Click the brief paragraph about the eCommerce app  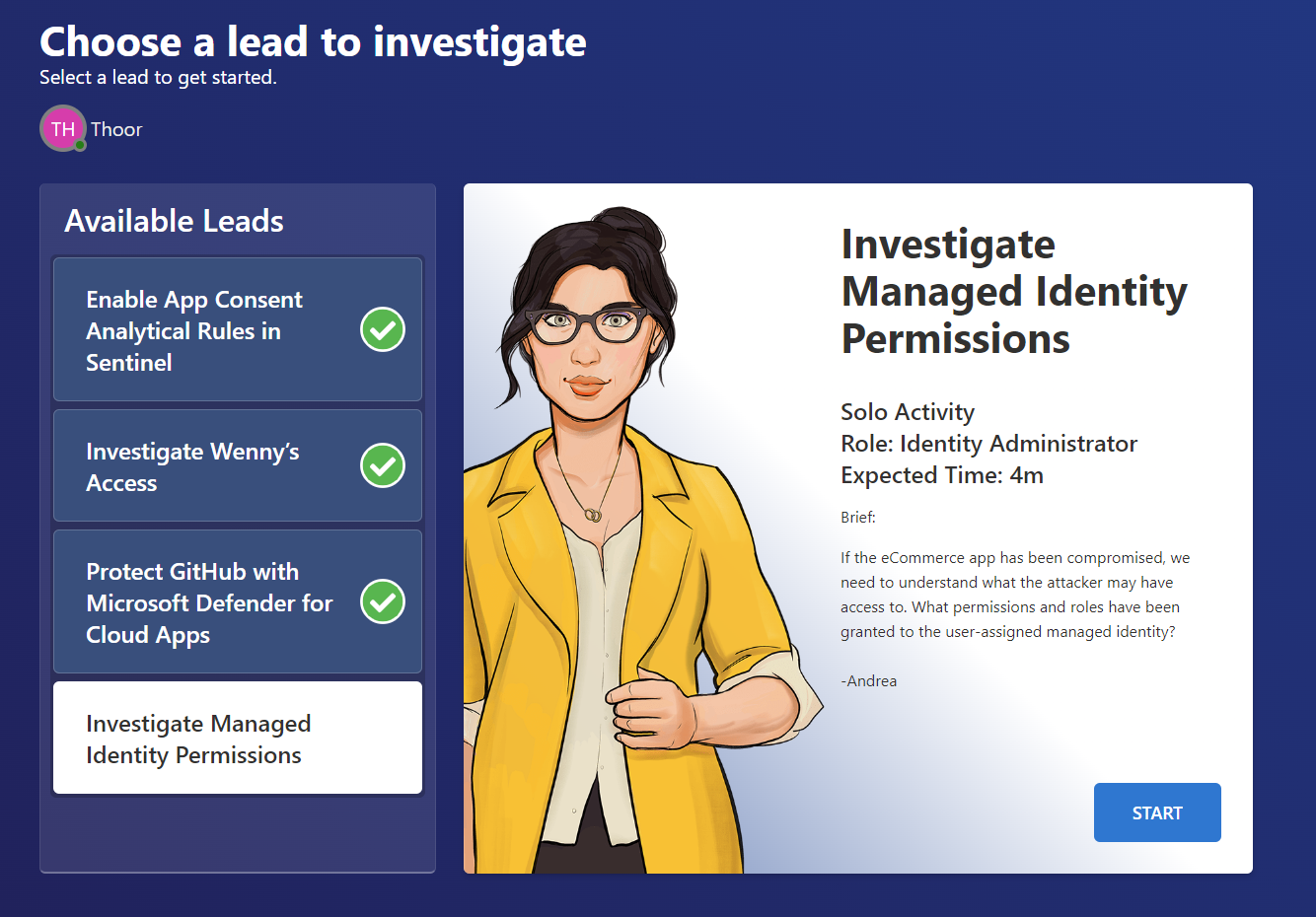pos(1015,595)
